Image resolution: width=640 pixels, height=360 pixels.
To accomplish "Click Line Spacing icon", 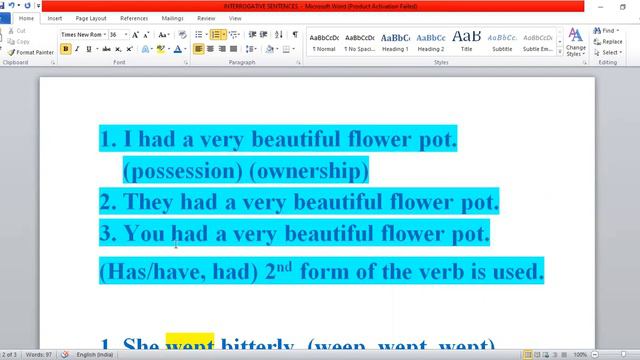I will point(249,49).
